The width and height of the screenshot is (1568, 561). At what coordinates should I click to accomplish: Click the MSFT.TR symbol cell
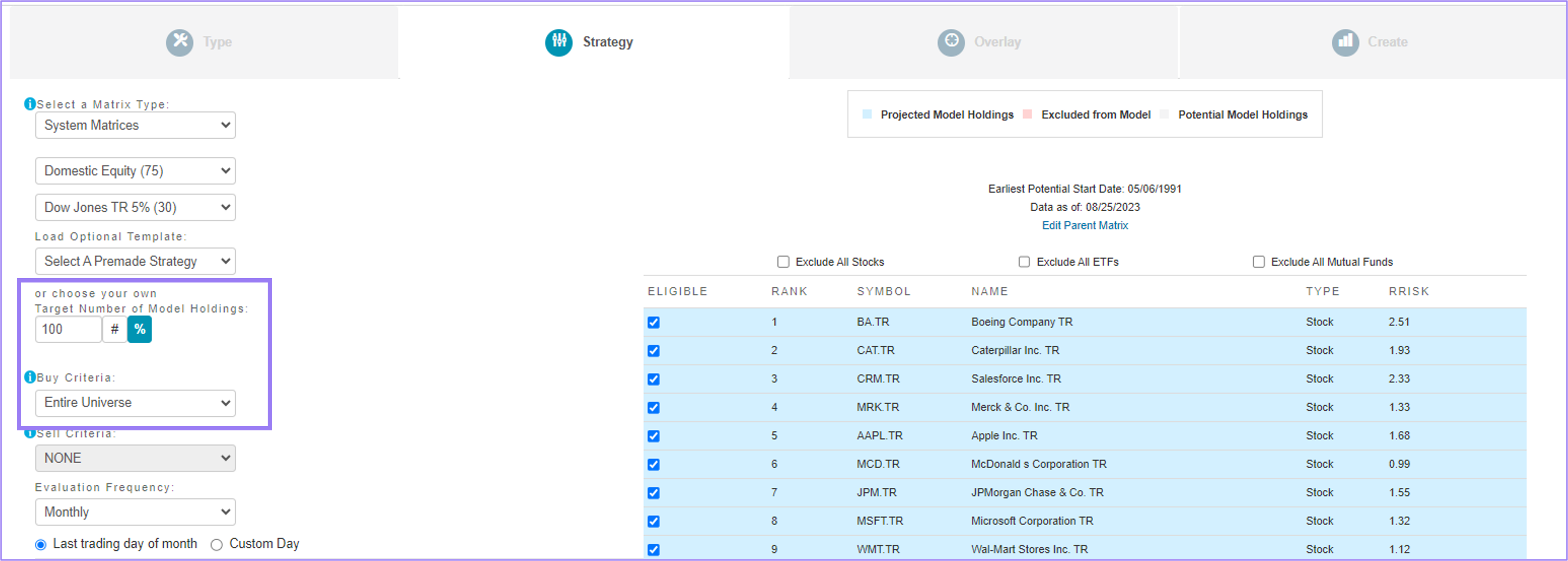(x=880, y=521)
